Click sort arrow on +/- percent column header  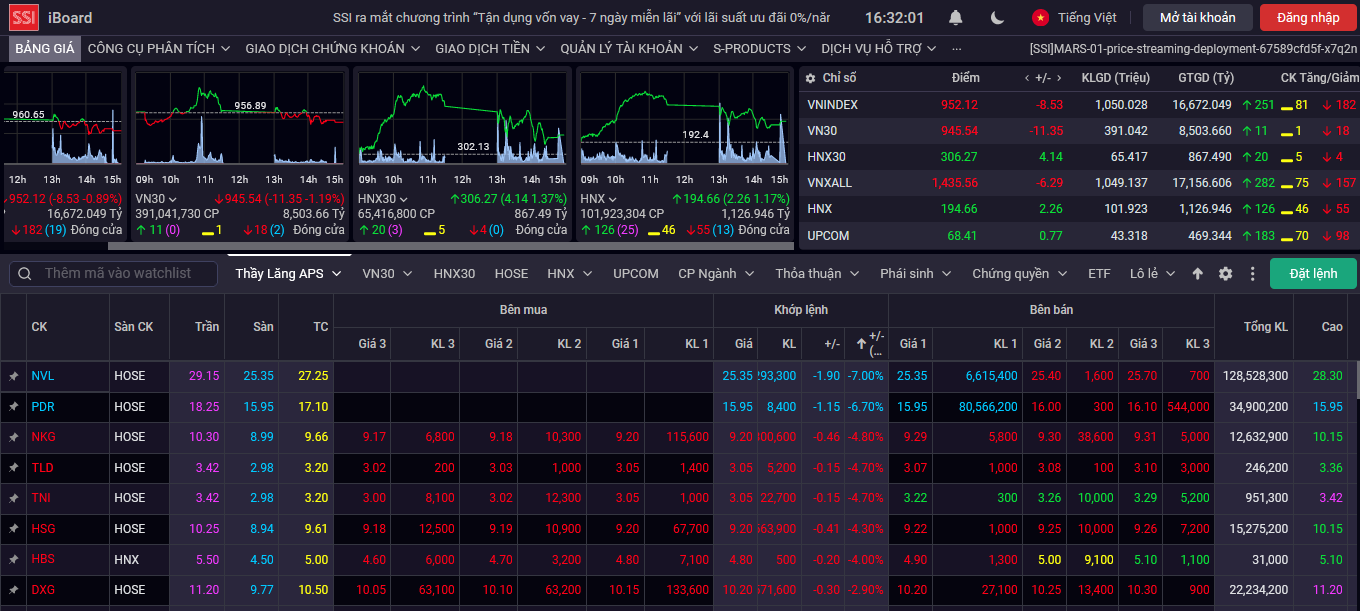pyautogui.click(x=861, y=344)
